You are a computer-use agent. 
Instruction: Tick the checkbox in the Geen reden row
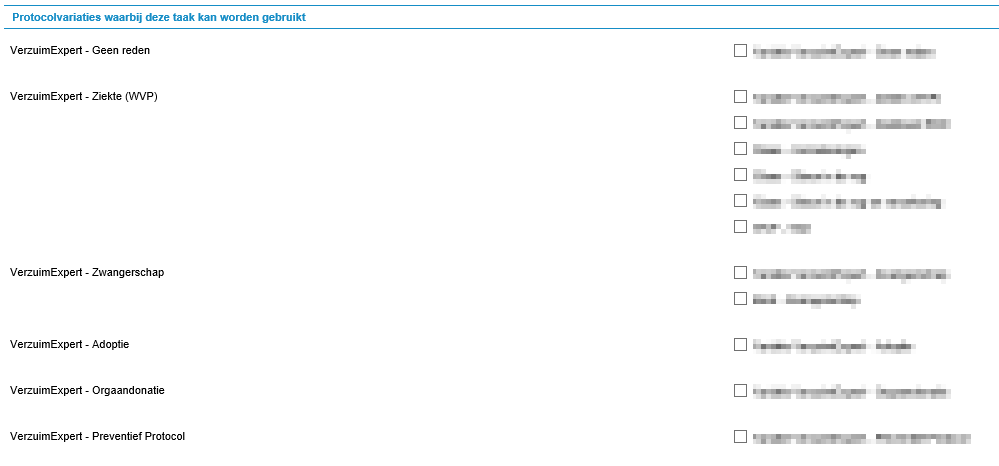click(740, 51)
